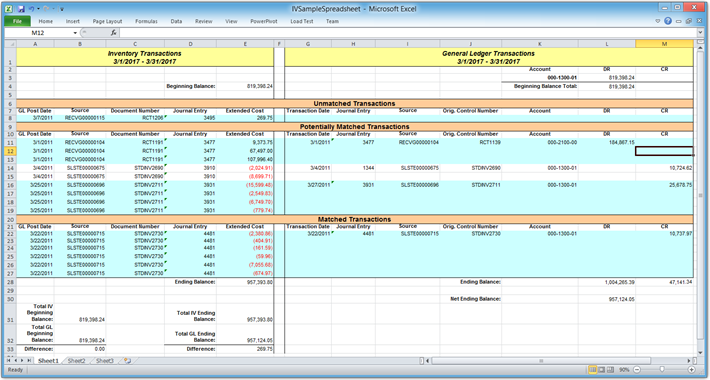Select the Beginning Balance 819,398.24 in column E
The height and width of the screenshot is (380, 710).
(x=245, y=86)
